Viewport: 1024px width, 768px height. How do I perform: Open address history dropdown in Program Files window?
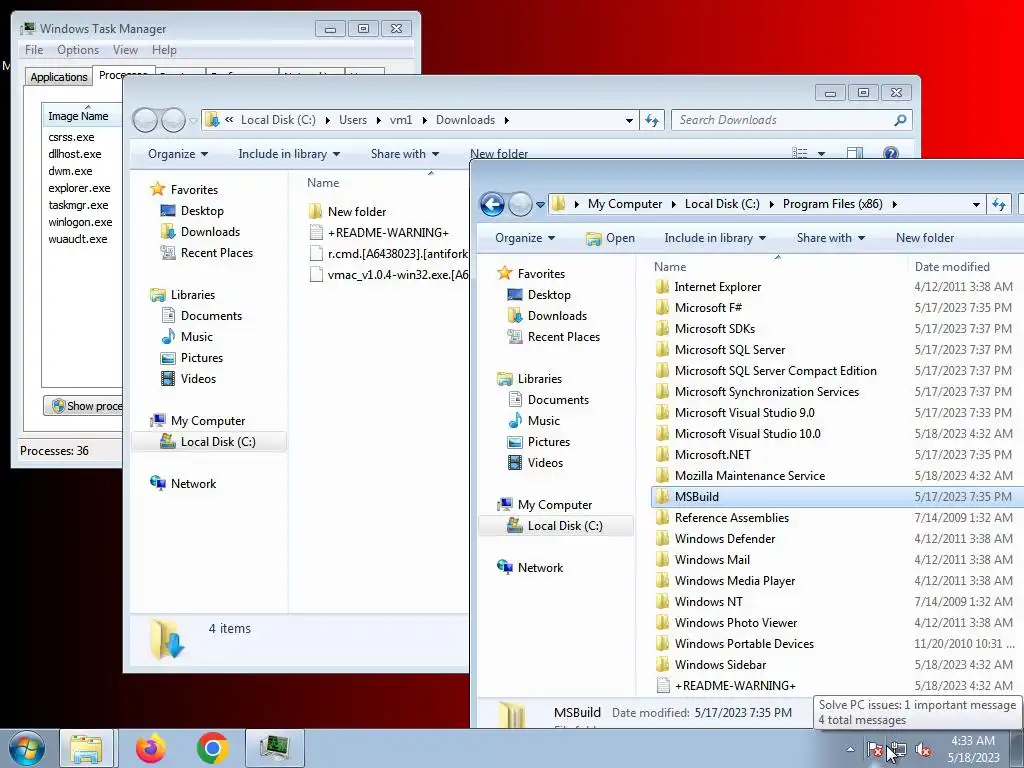pyautogui.click(x=976, y=204)
